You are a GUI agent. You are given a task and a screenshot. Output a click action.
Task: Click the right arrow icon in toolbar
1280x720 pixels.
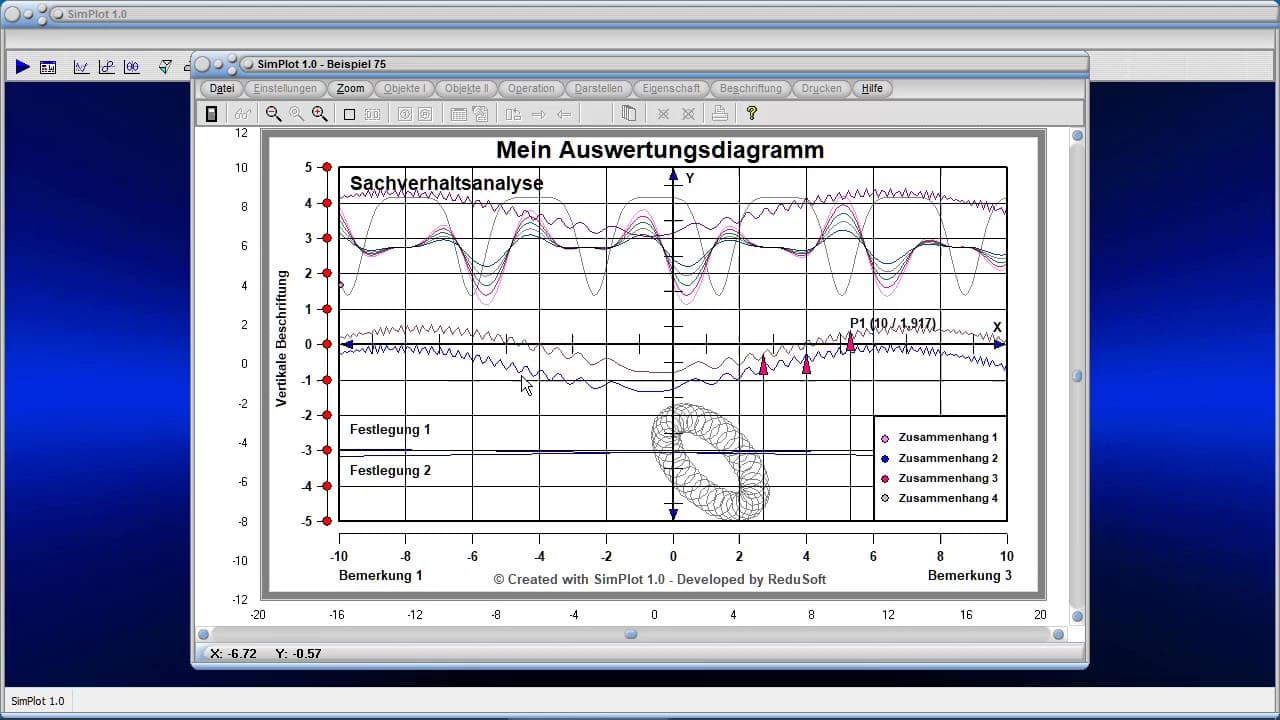[538, 114]
